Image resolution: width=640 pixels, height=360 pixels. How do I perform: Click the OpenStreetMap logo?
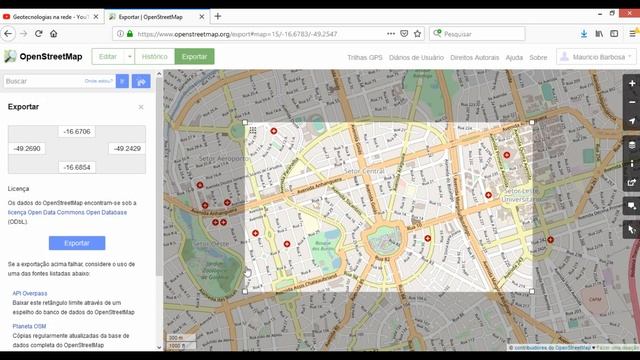coord(43,56)
